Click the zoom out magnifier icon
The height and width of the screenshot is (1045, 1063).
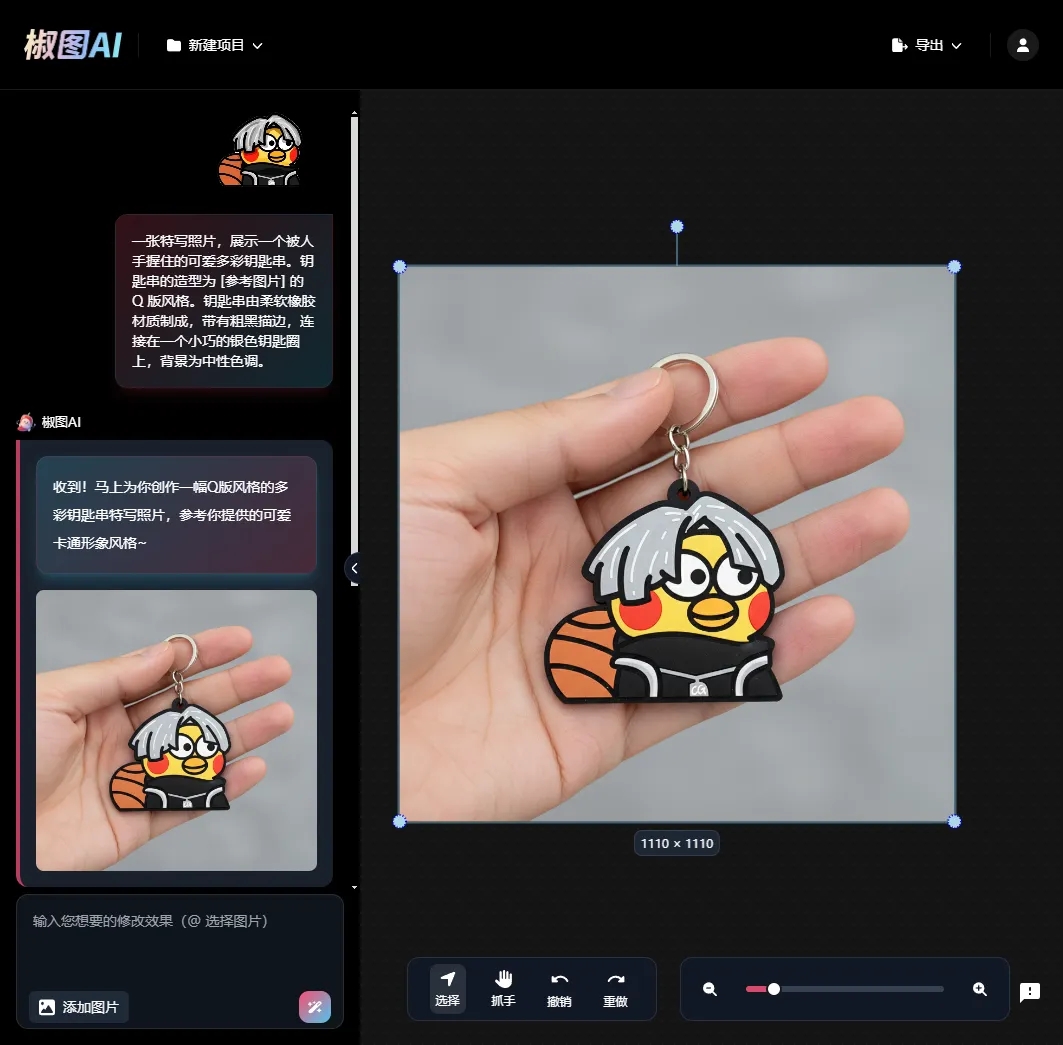(710, 989)
